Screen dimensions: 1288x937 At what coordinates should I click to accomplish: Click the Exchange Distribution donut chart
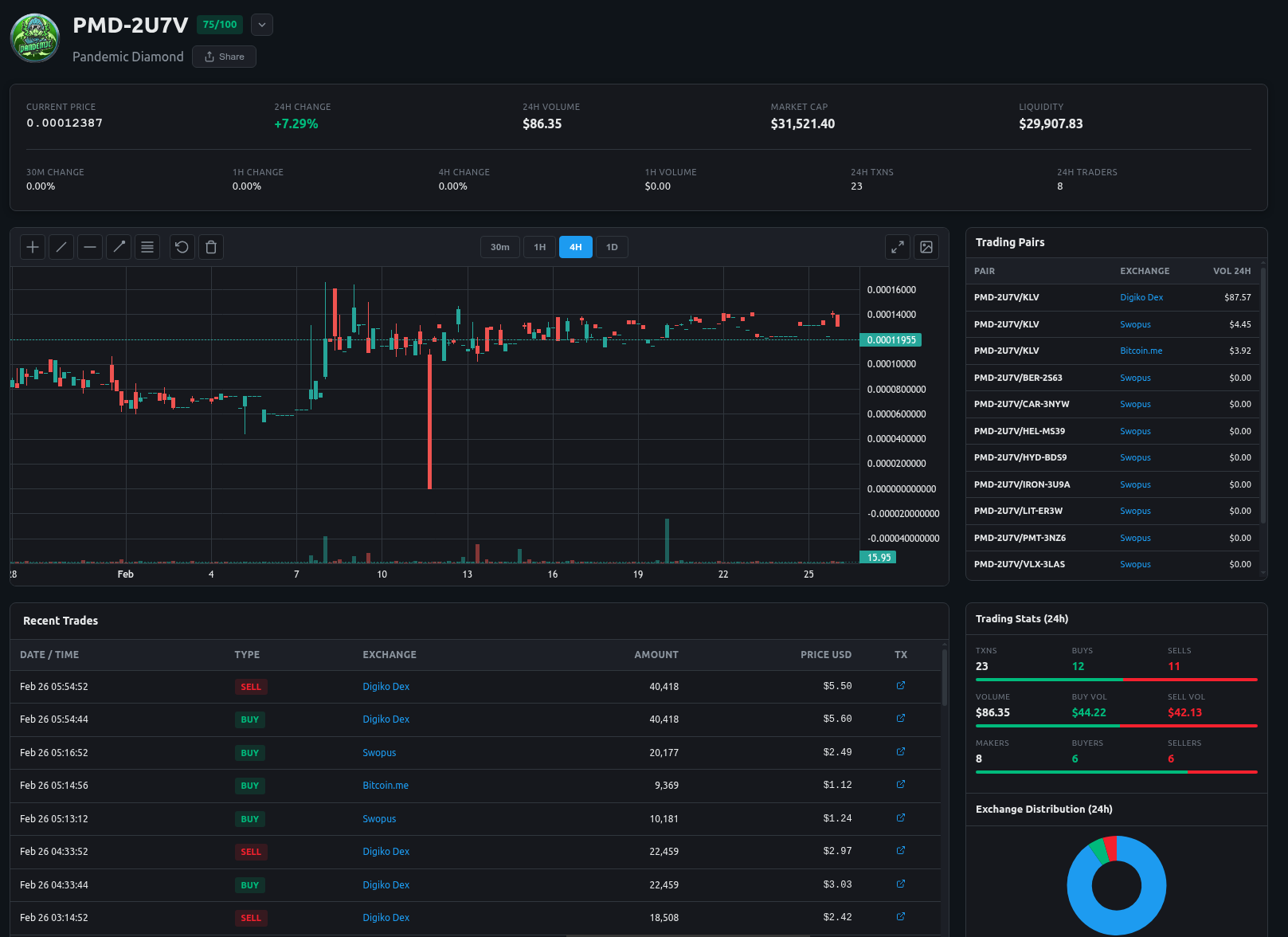1116,885
